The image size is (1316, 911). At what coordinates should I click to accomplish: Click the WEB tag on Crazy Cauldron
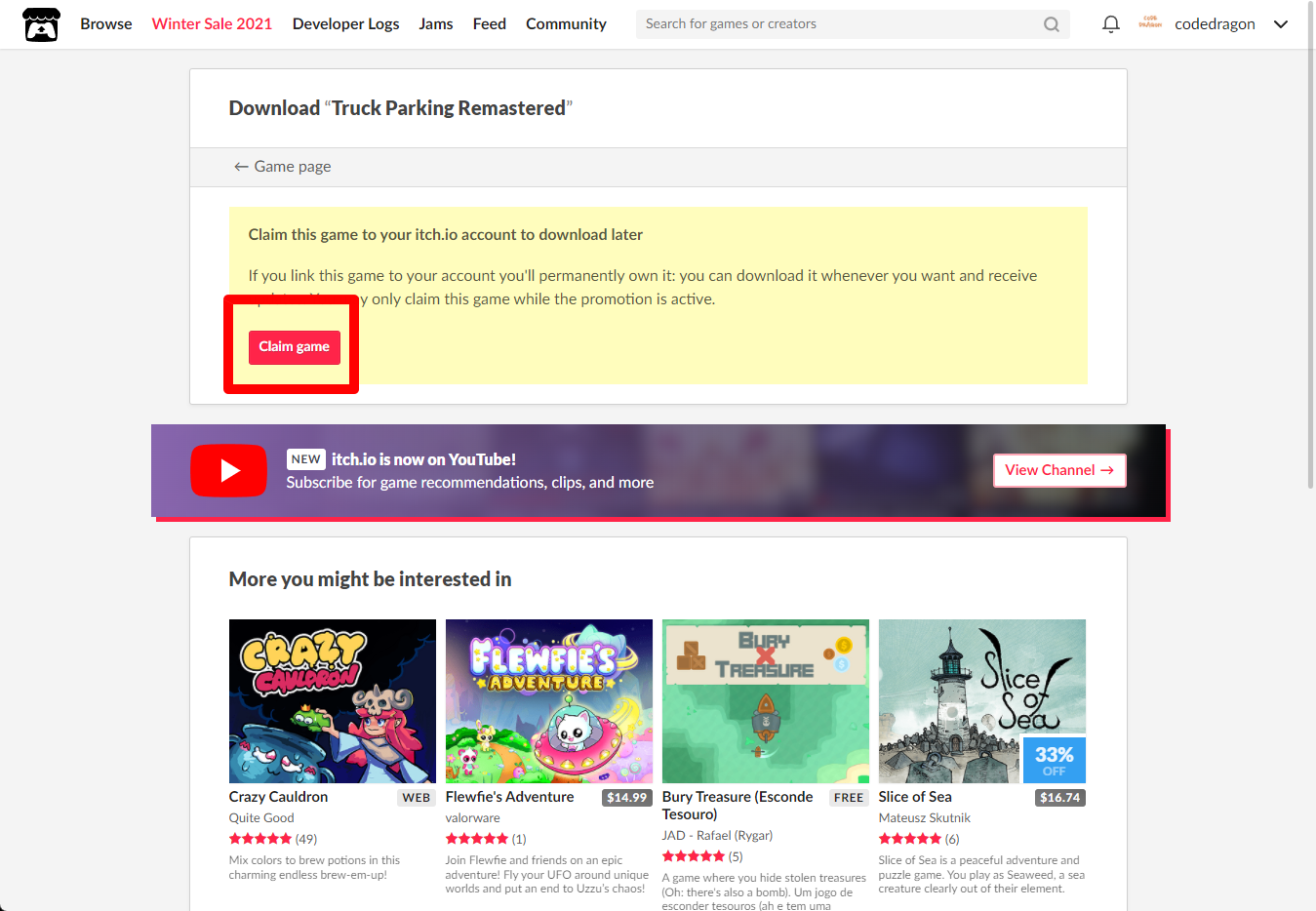coord(417,798)
